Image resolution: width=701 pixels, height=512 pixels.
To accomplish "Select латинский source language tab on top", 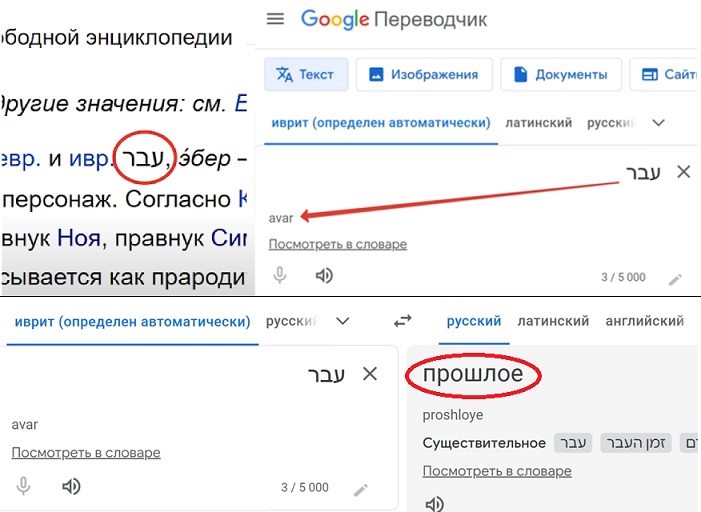I will (538, 123).
